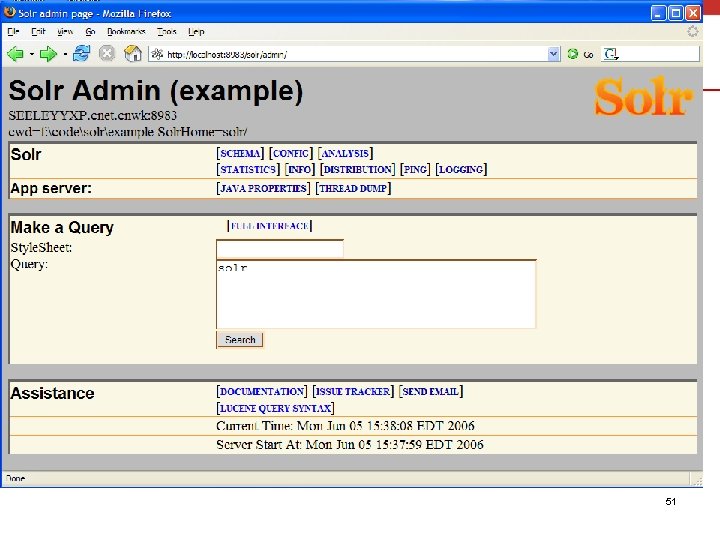
Task: Open the FULL INTERFACE link
Action: [270, 226]
